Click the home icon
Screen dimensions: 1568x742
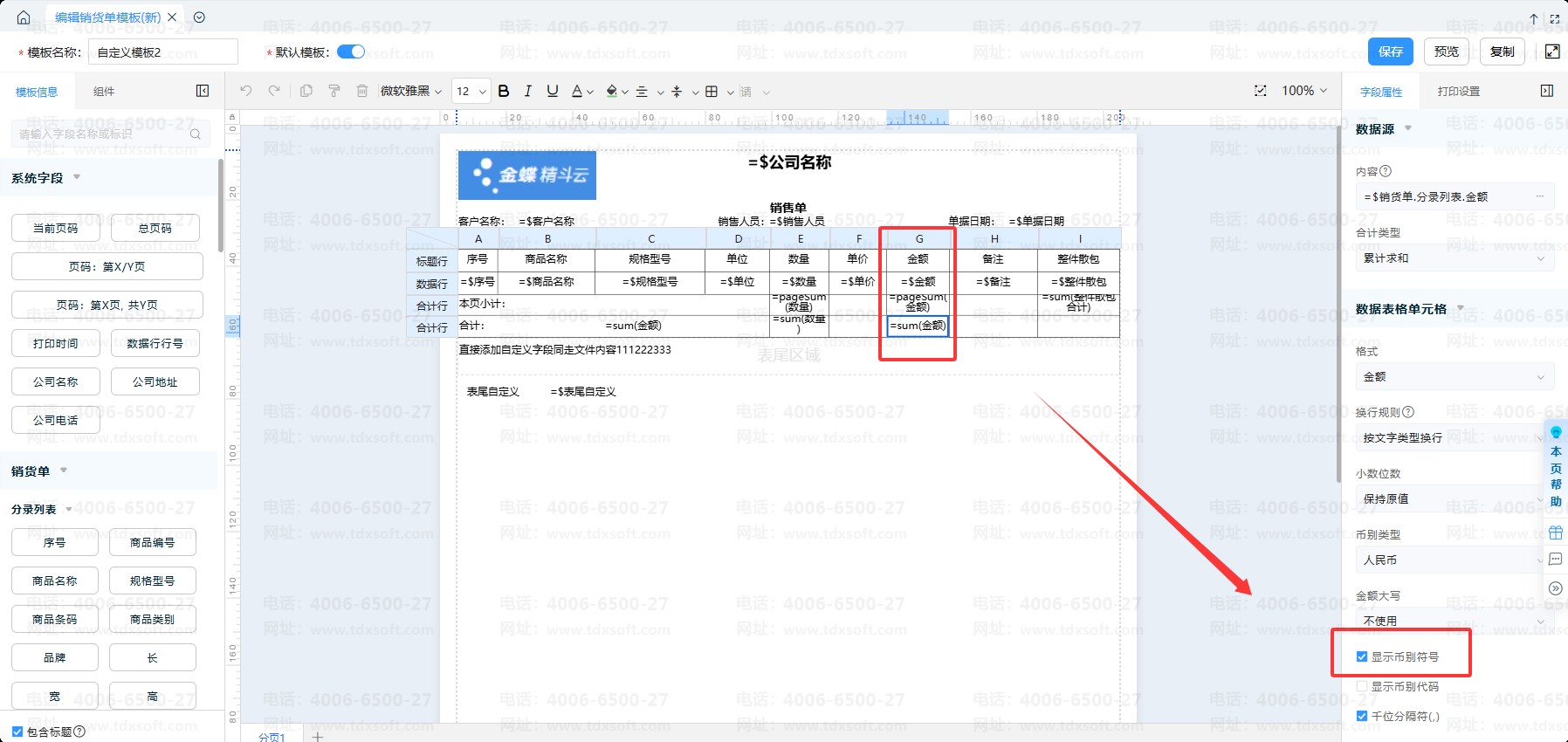24,17
